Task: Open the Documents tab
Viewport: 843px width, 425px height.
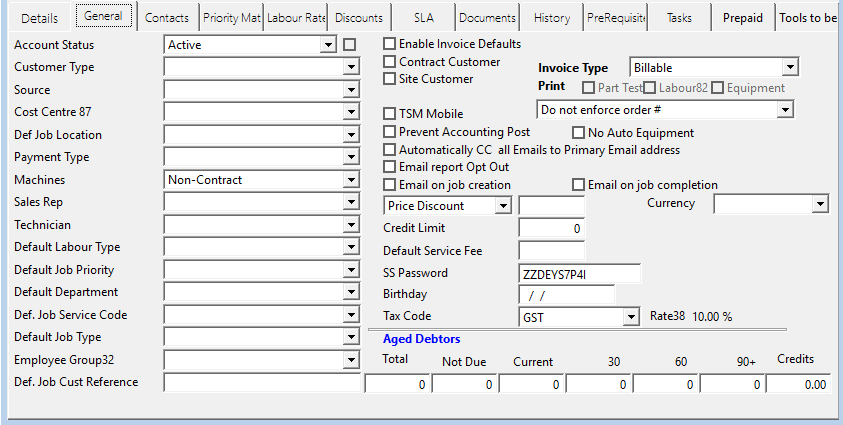Action: [488, 18]
